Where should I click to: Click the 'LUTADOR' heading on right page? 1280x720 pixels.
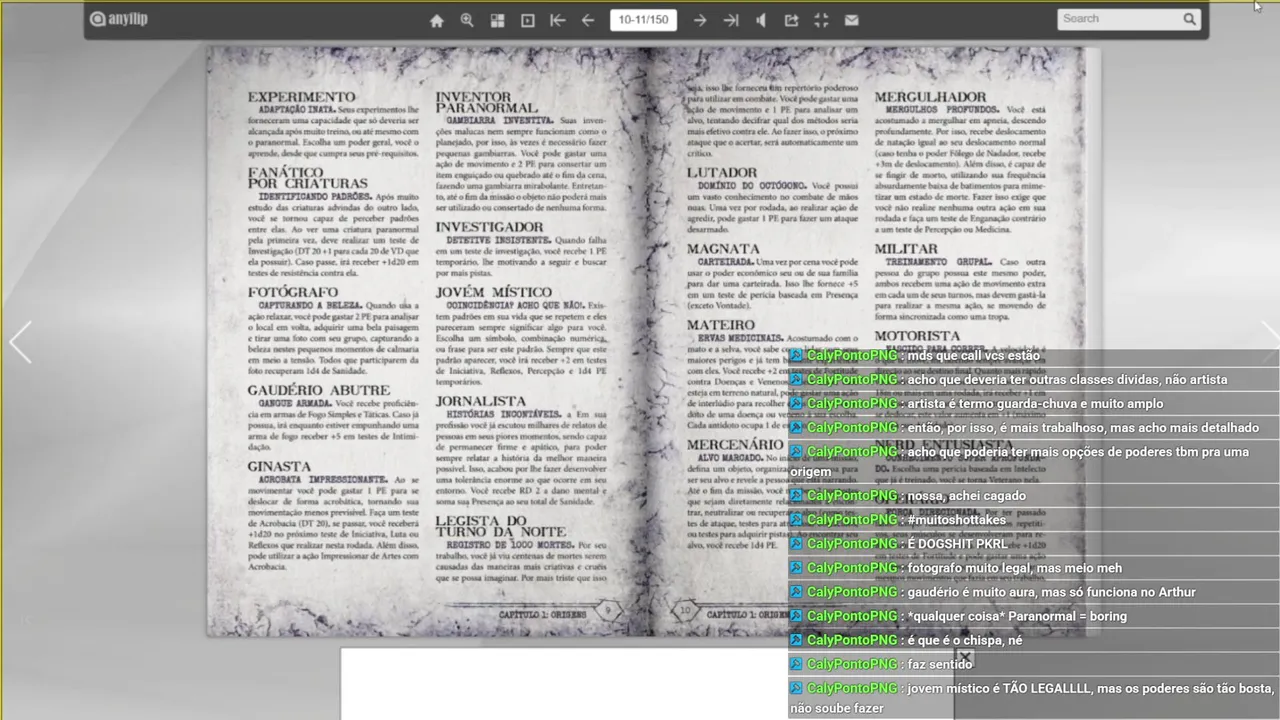tap(722, 172)
